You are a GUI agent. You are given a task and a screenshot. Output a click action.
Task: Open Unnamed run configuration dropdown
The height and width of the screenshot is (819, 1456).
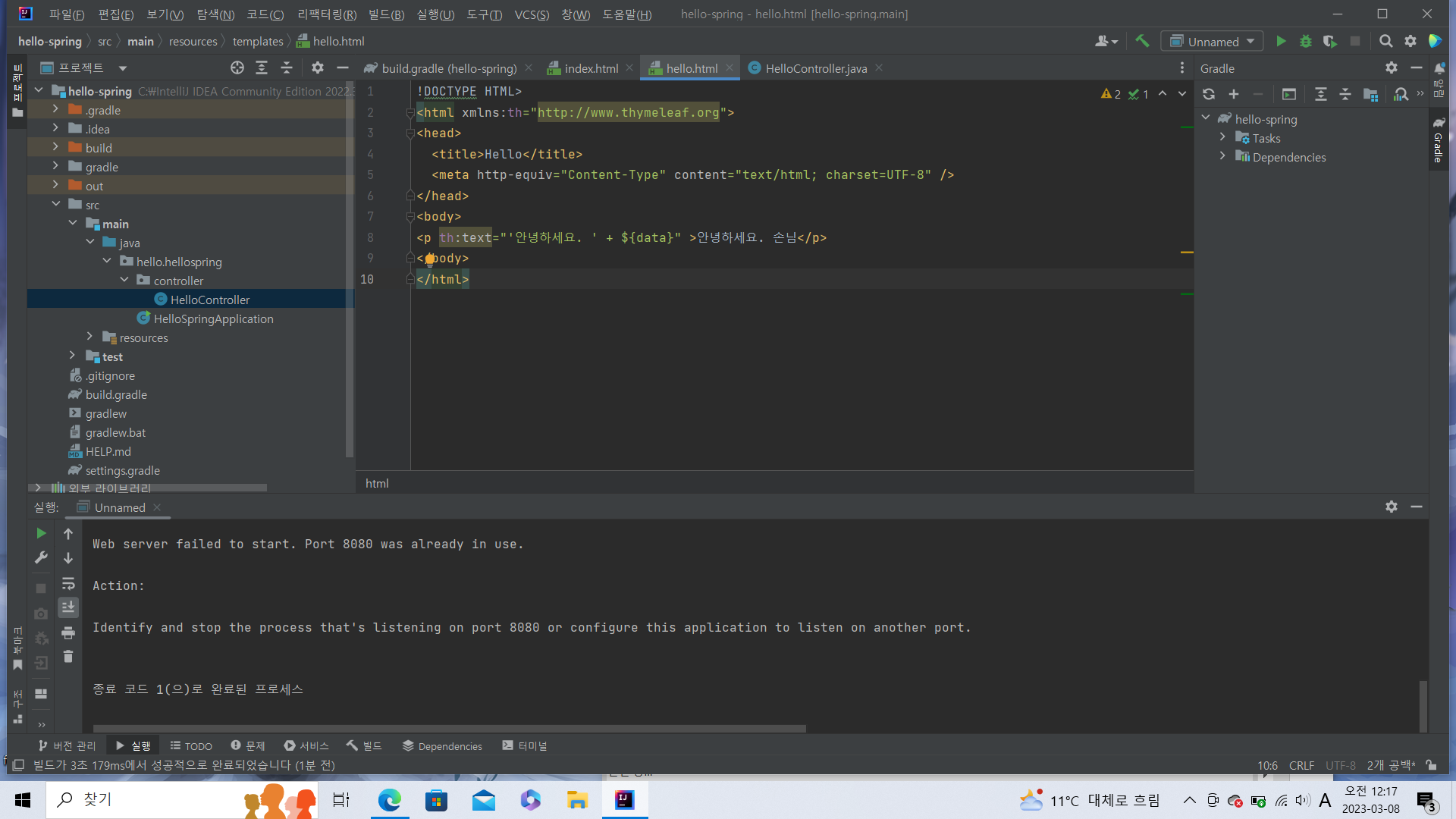point(1212,42)
